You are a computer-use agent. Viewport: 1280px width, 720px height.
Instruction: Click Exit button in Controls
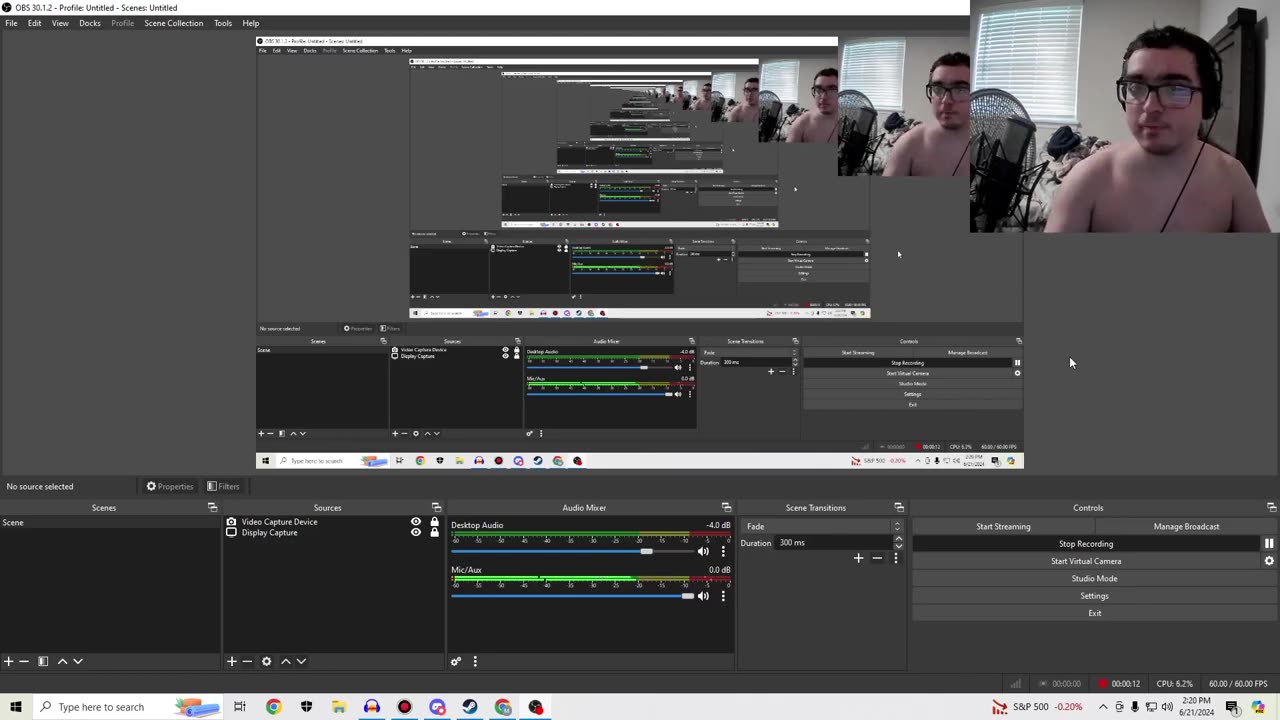coord(1094,613)
